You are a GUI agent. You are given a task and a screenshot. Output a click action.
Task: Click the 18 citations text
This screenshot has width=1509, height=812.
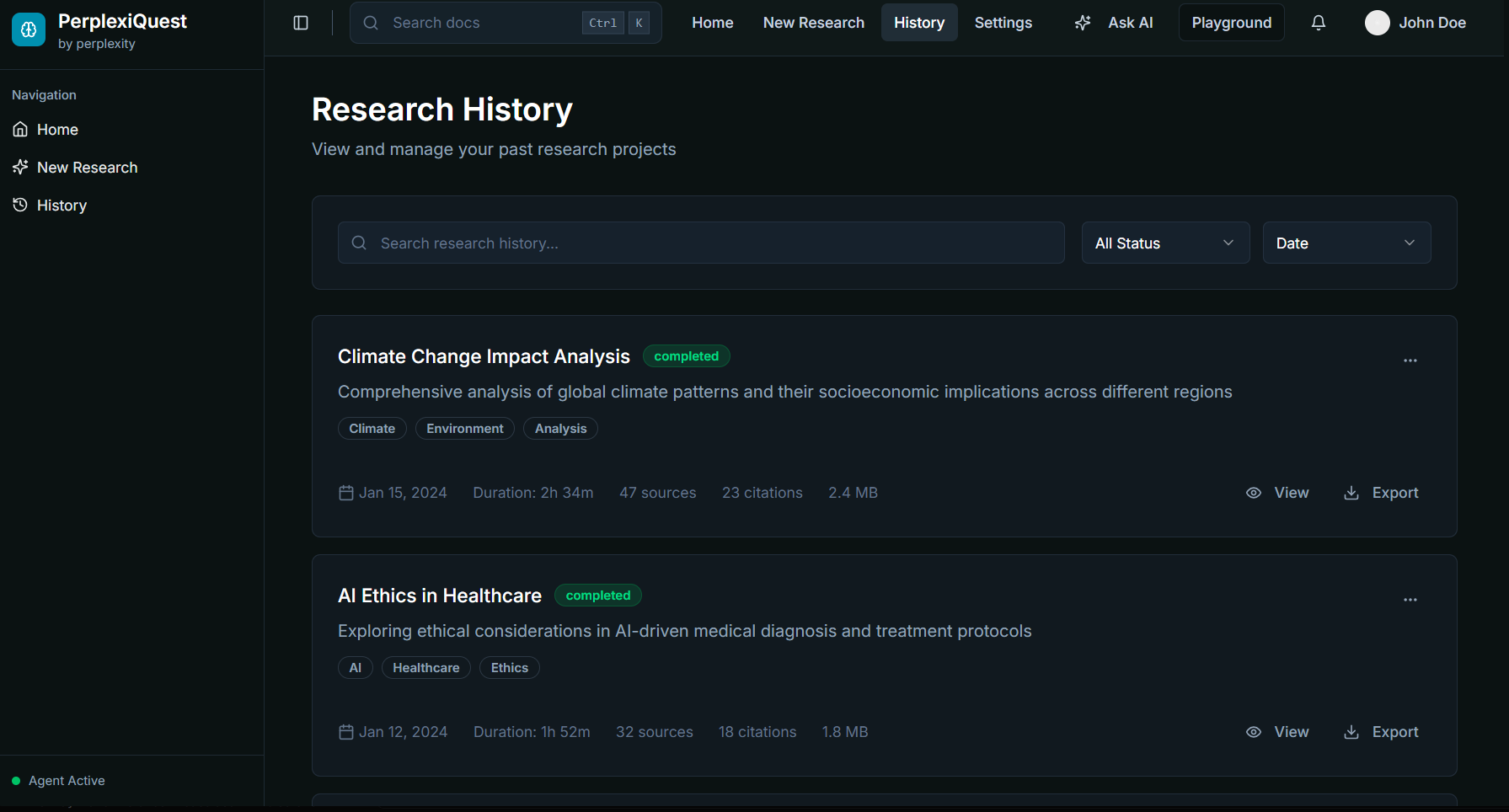(x=757, y=732)
